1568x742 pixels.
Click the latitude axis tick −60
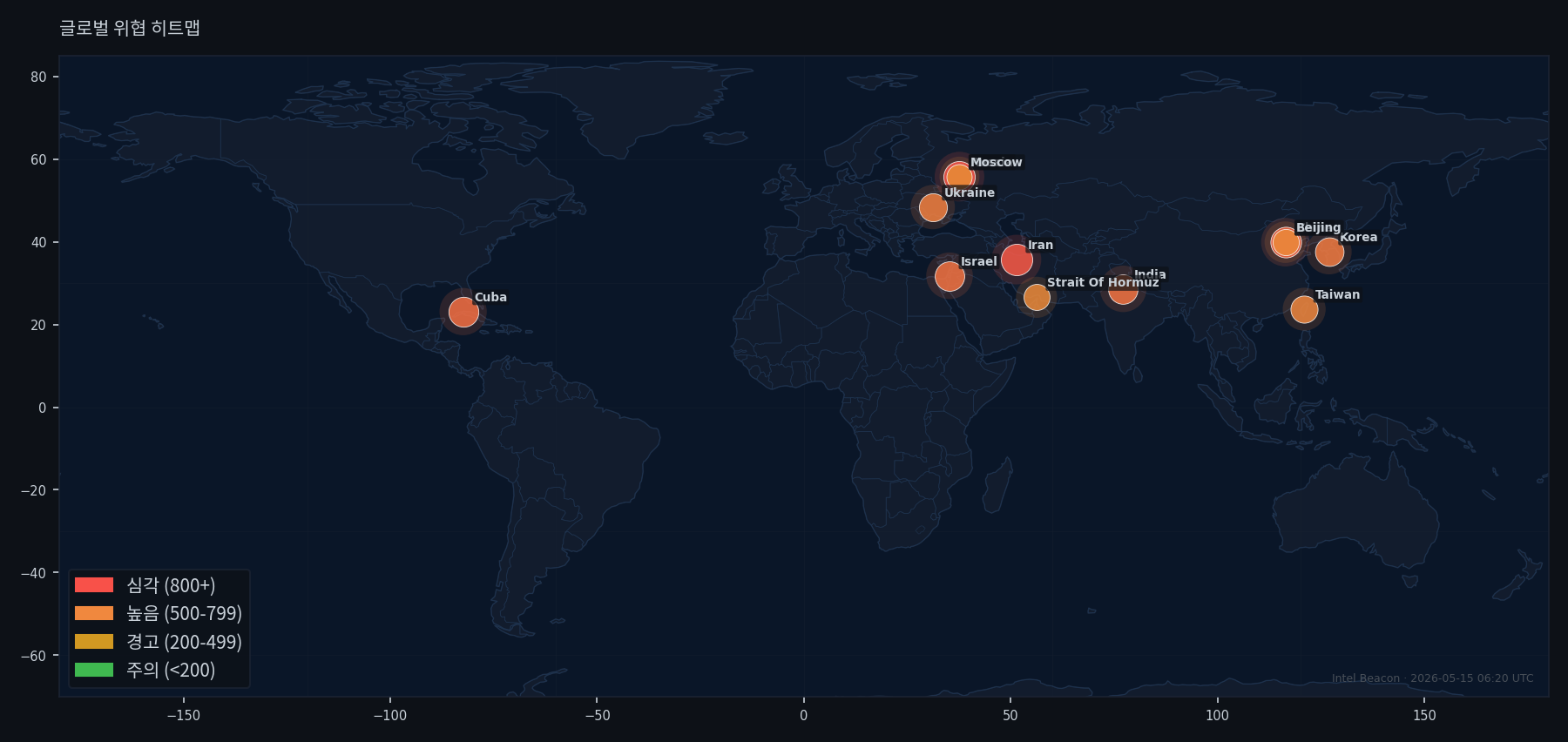[34, 656]
